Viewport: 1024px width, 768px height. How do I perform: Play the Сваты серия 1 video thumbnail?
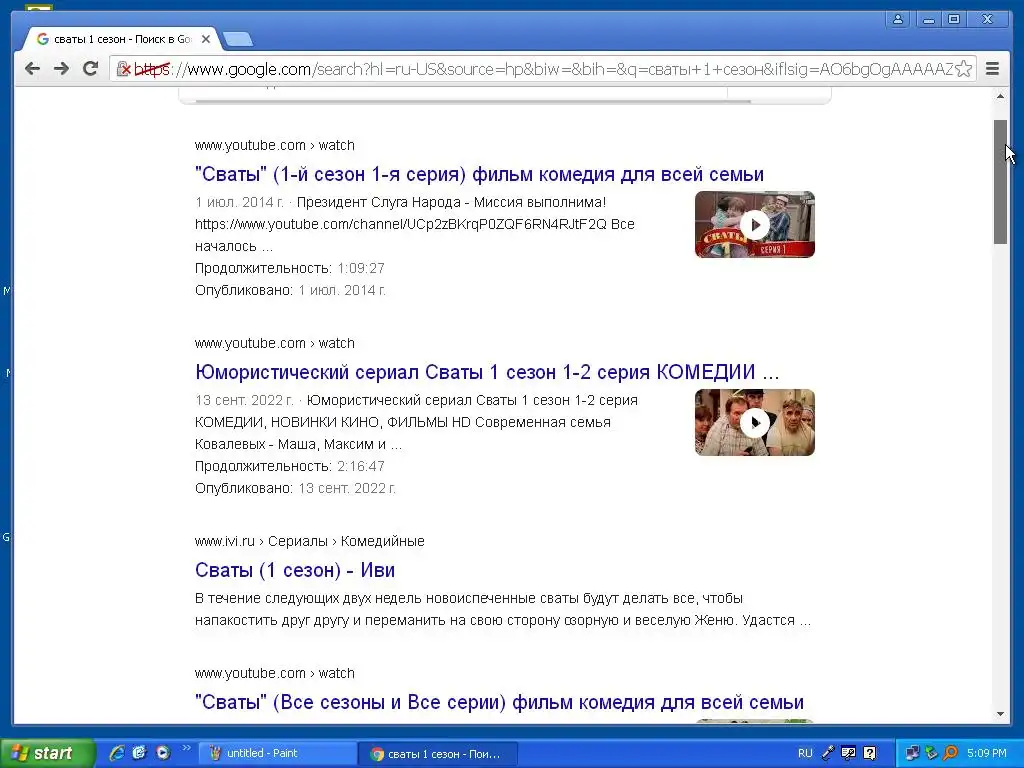coord(755,225)
